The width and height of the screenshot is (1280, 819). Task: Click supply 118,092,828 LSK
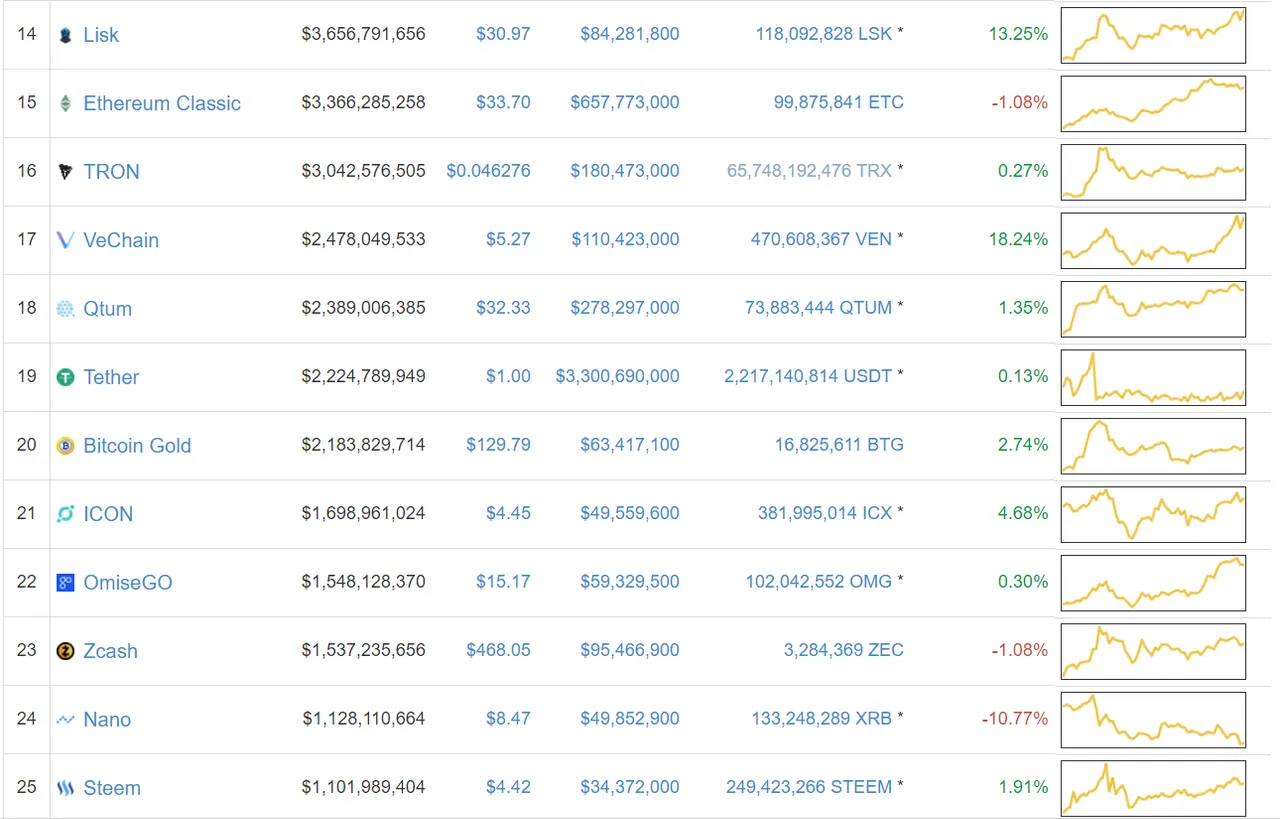tap(824, 34)
